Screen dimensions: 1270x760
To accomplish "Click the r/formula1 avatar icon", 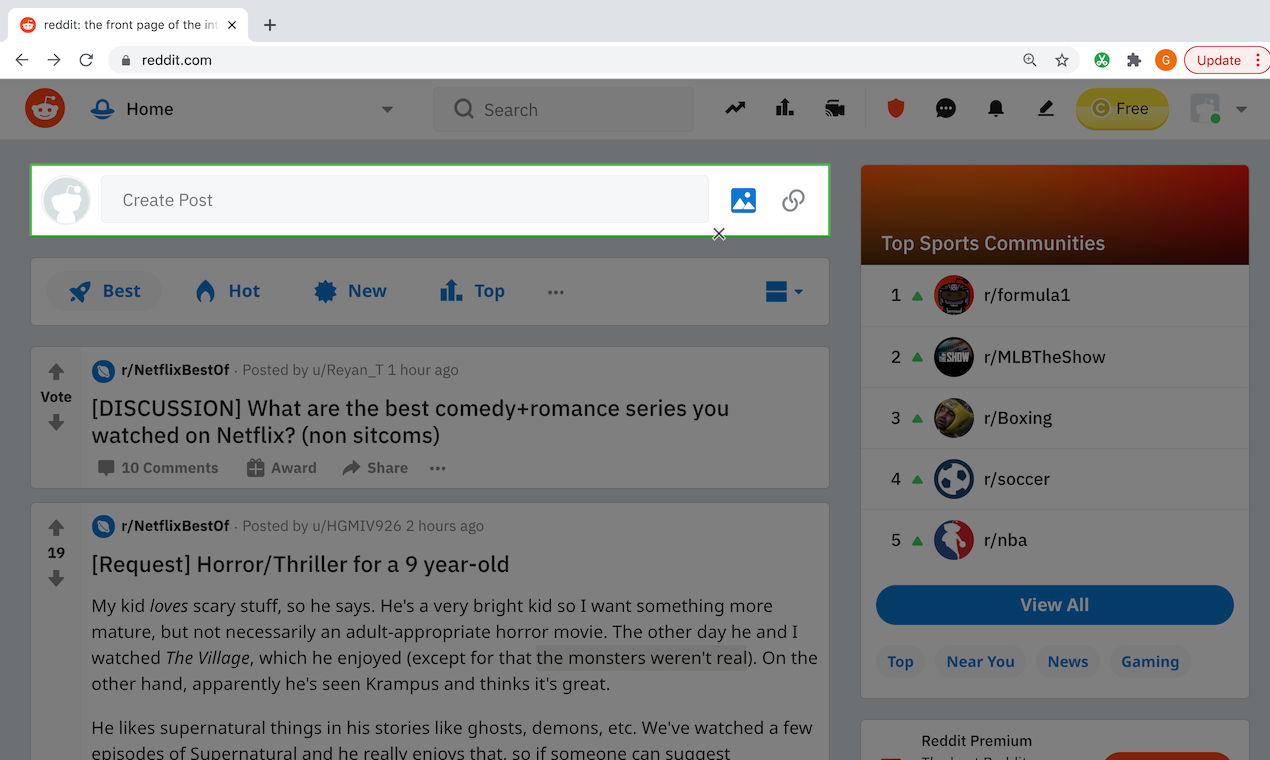I will click(x=954, y=295).
